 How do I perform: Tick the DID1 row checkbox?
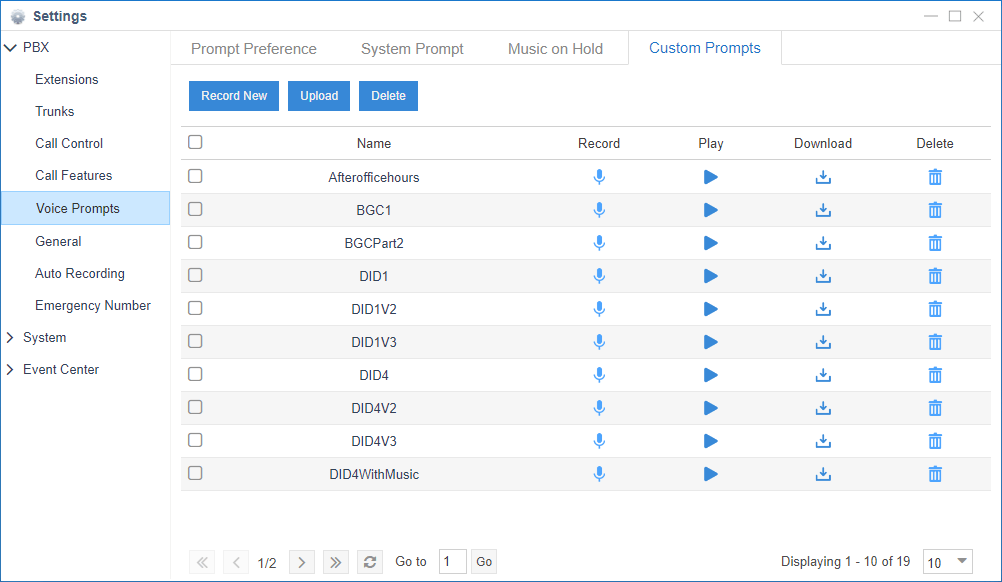click(196, 275)
